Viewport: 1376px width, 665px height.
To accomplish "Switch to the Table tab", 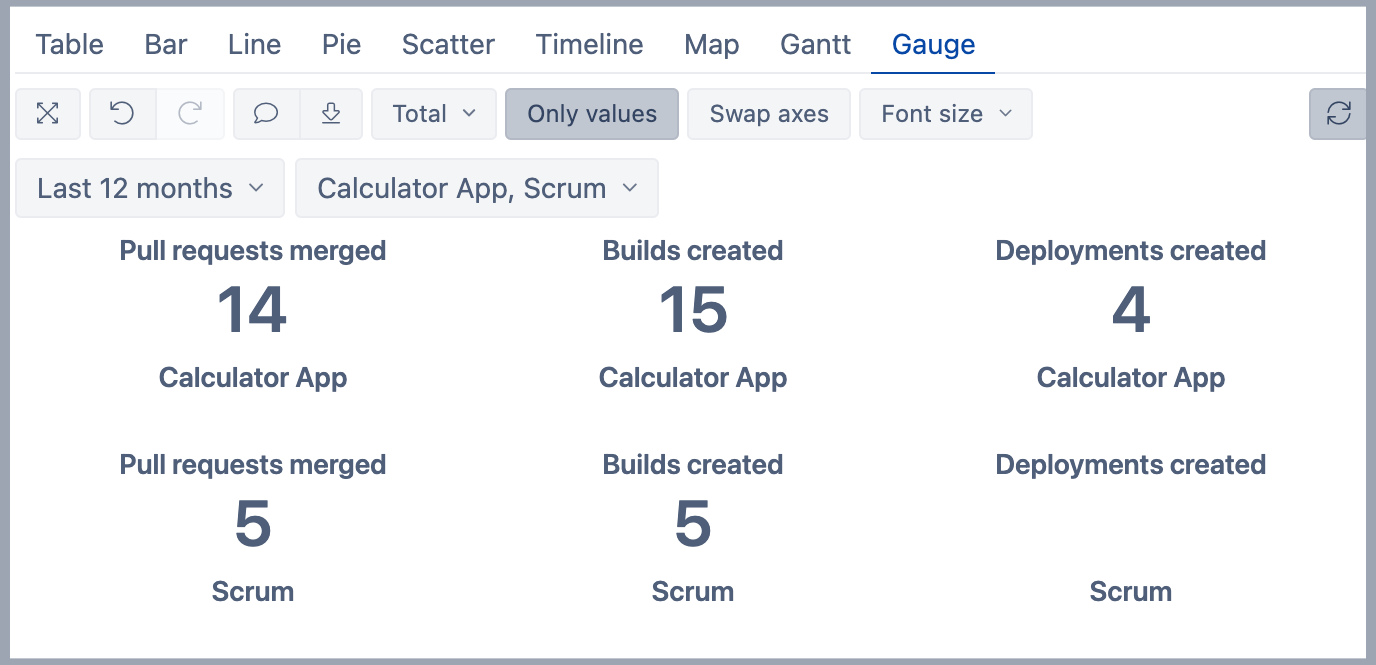I will [70, 45].
